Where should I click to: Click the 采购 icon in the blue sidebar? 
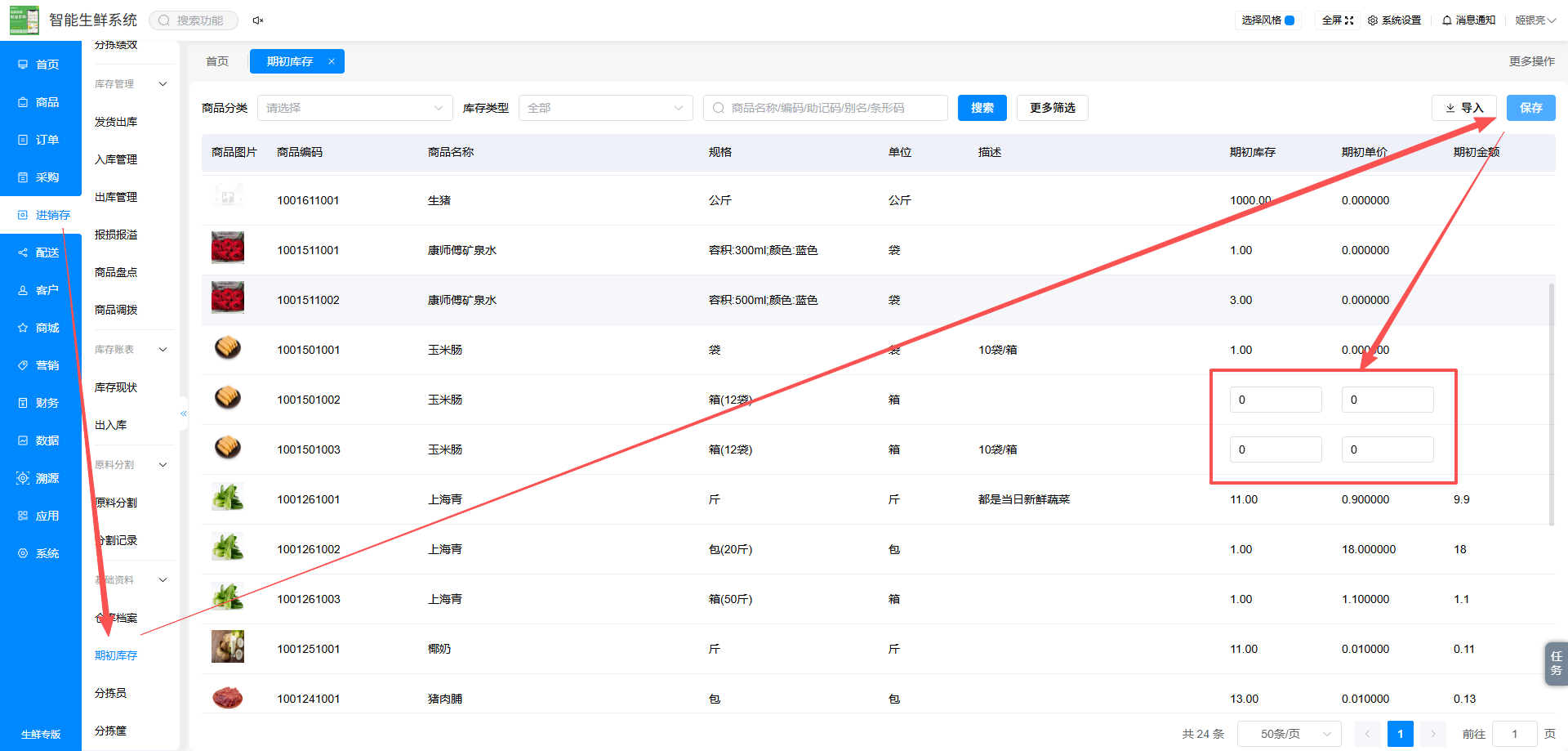[x=23, y=177]
